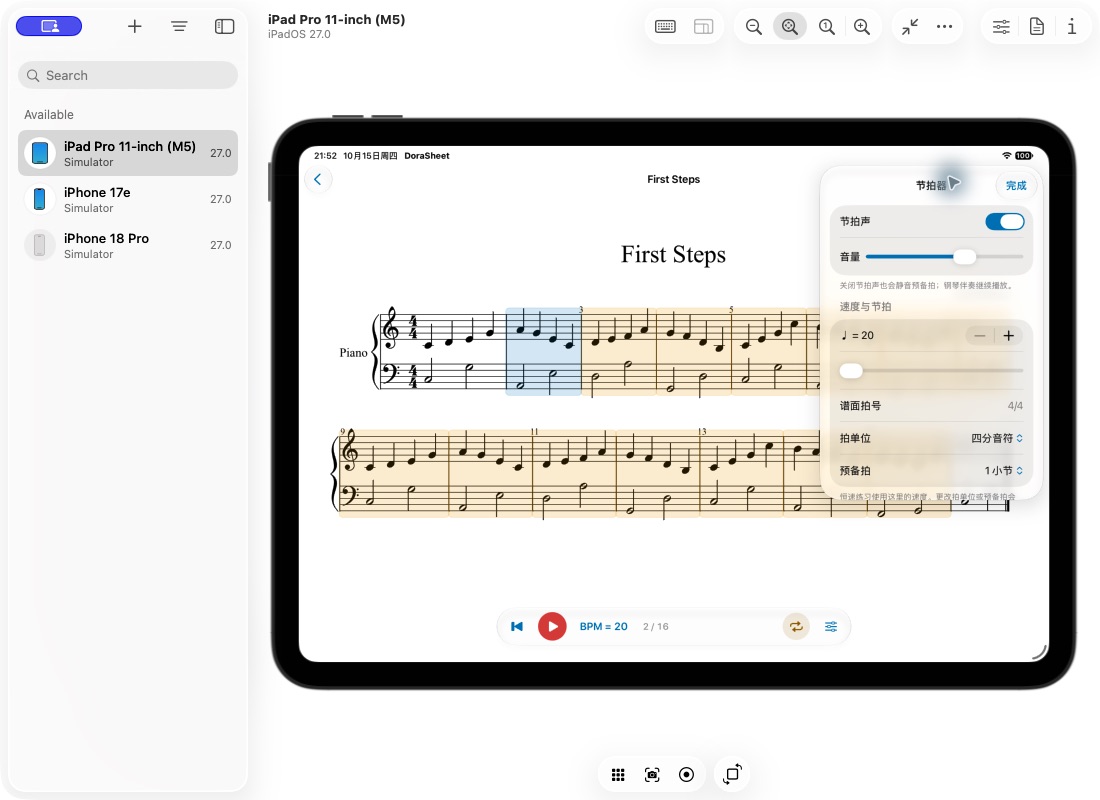Tap the BPM = 20 label
The image size is (1100, 800).
point(603,627)
